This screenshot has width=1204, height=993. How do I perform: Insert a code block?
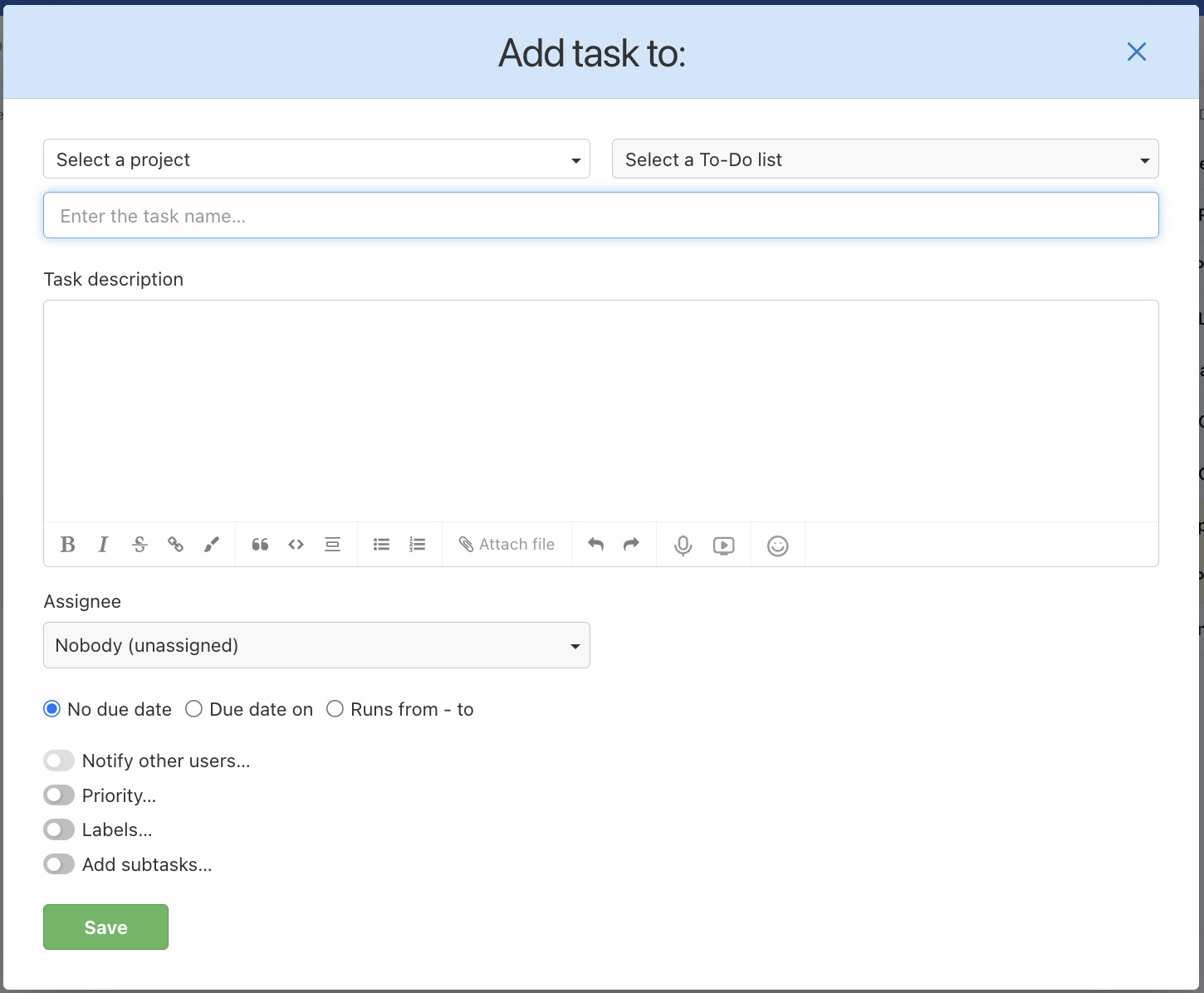point(296,544)
